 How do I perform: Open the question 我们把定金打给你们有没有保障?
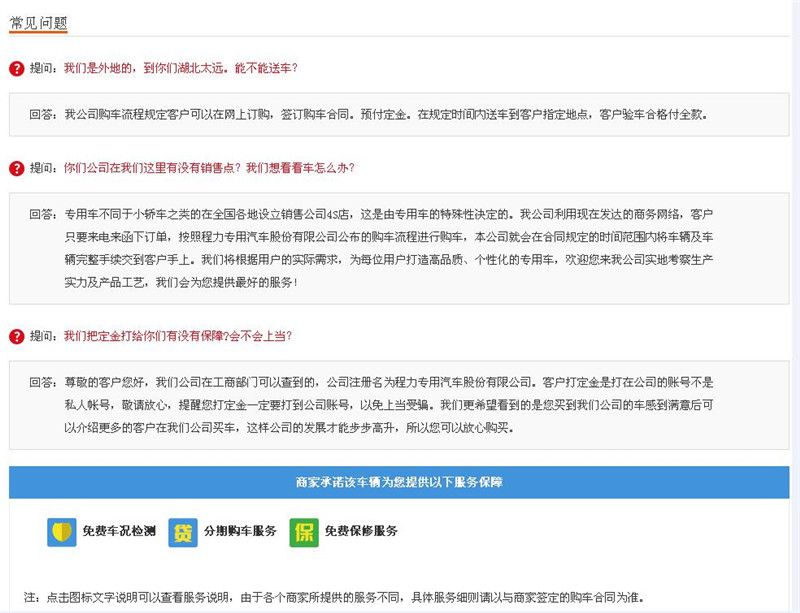click(x=178, y=336)
